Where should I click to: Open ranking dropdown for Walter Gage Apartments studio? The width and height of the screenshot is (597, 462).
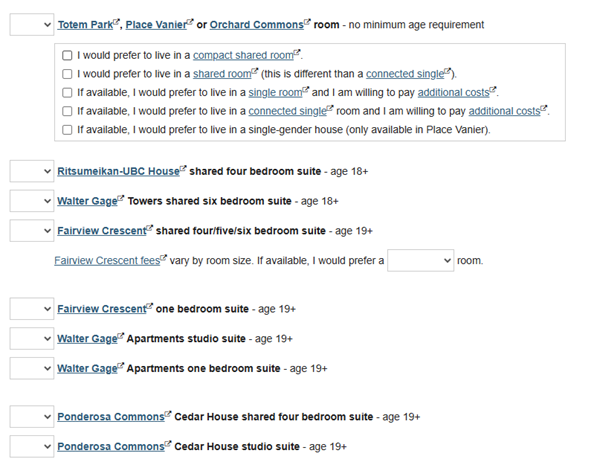coord(32,339)
